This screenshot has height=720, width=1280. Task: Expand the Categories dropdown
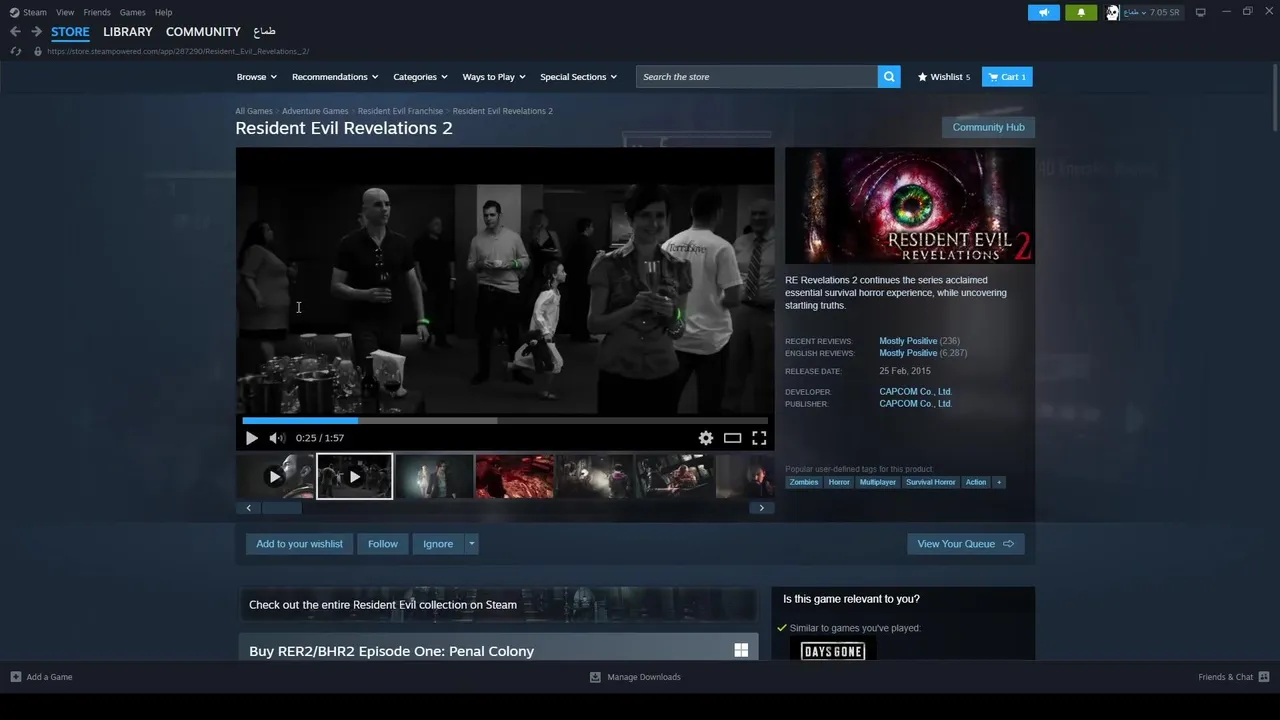click(420, 77)
